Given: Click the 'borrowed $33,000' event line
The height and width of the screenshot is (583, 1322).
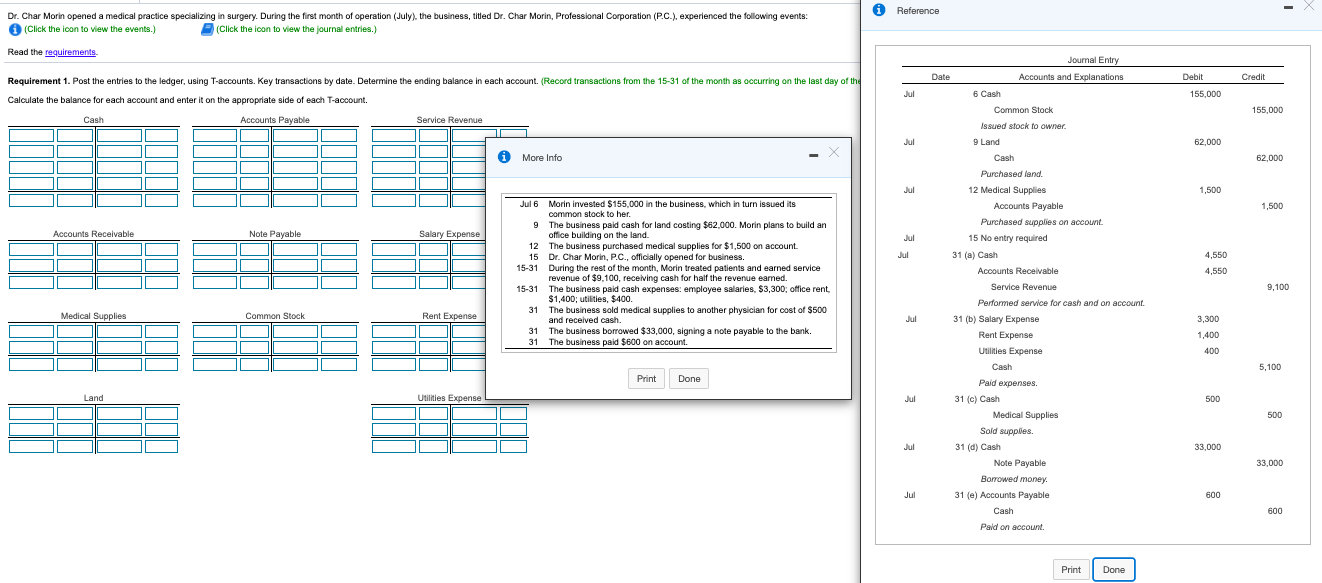Looking at the screenshot, I should click(x=680, y=331).
